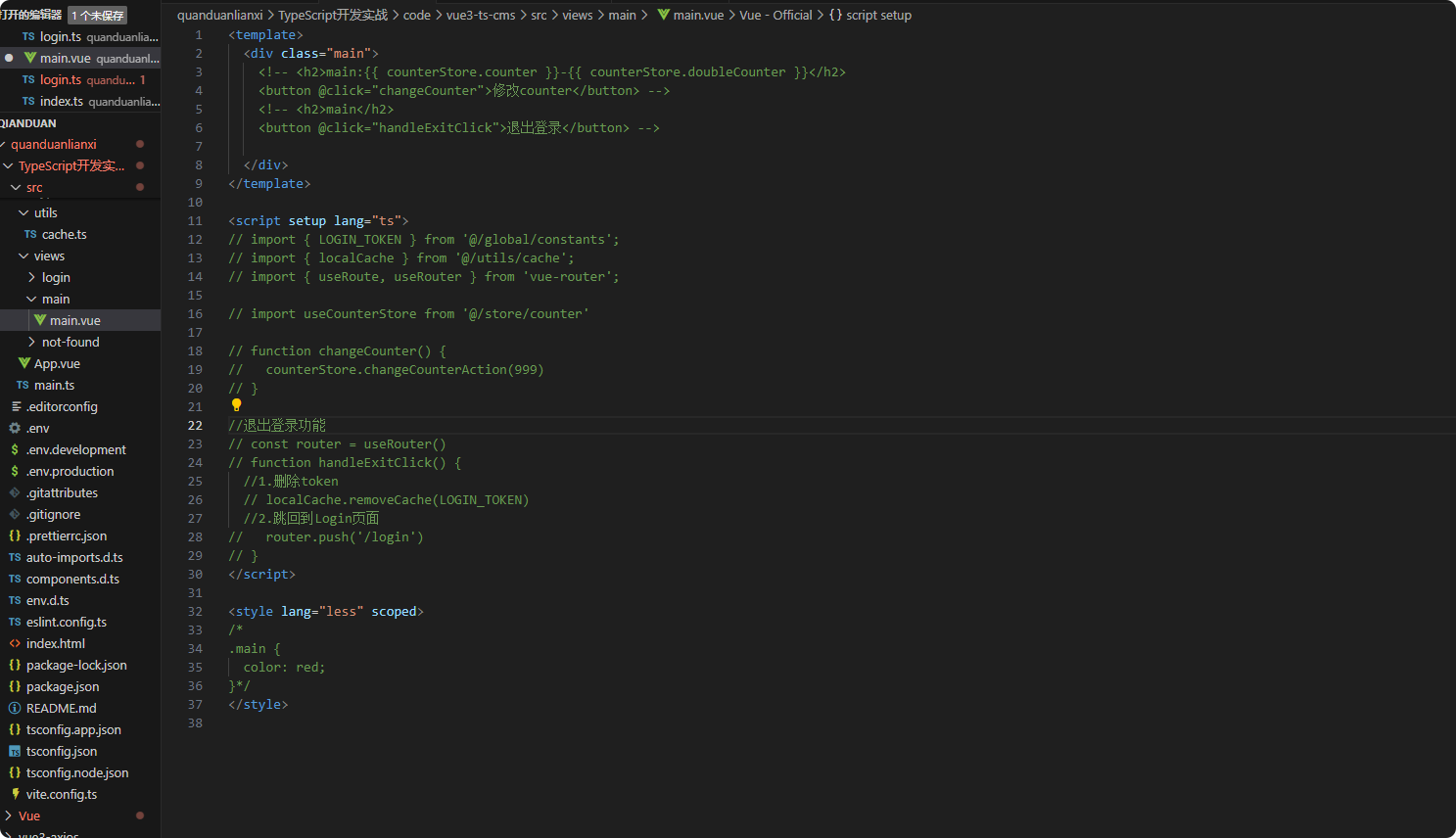Click the info icon of README.md
The image size is (1456, 838).
(15, 708)
